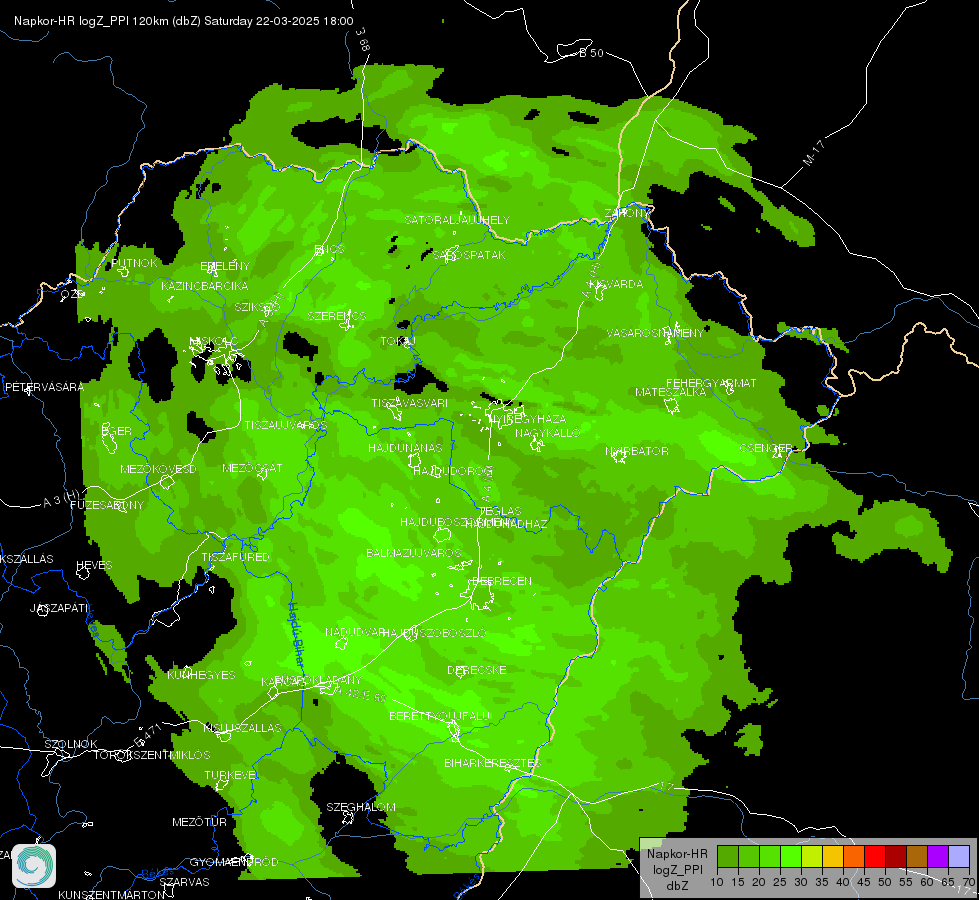
Task: Click the MEZOTUR city label
Action: (200, 822)
